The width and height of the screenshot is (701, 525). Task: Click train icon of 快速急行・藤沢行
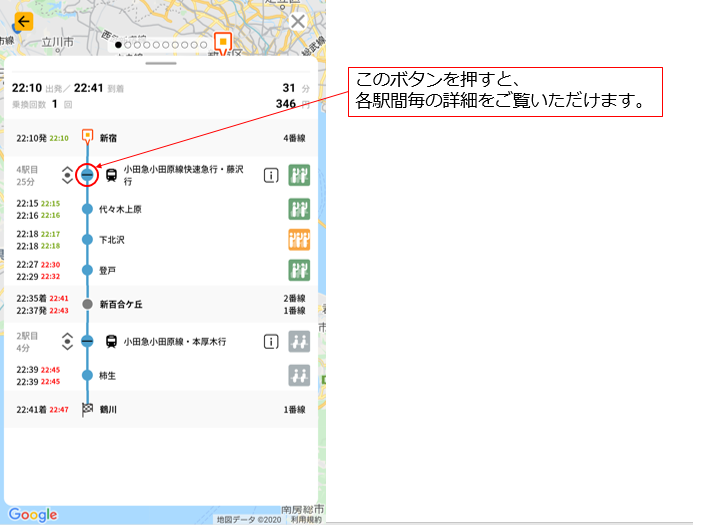tap(111, 175)
